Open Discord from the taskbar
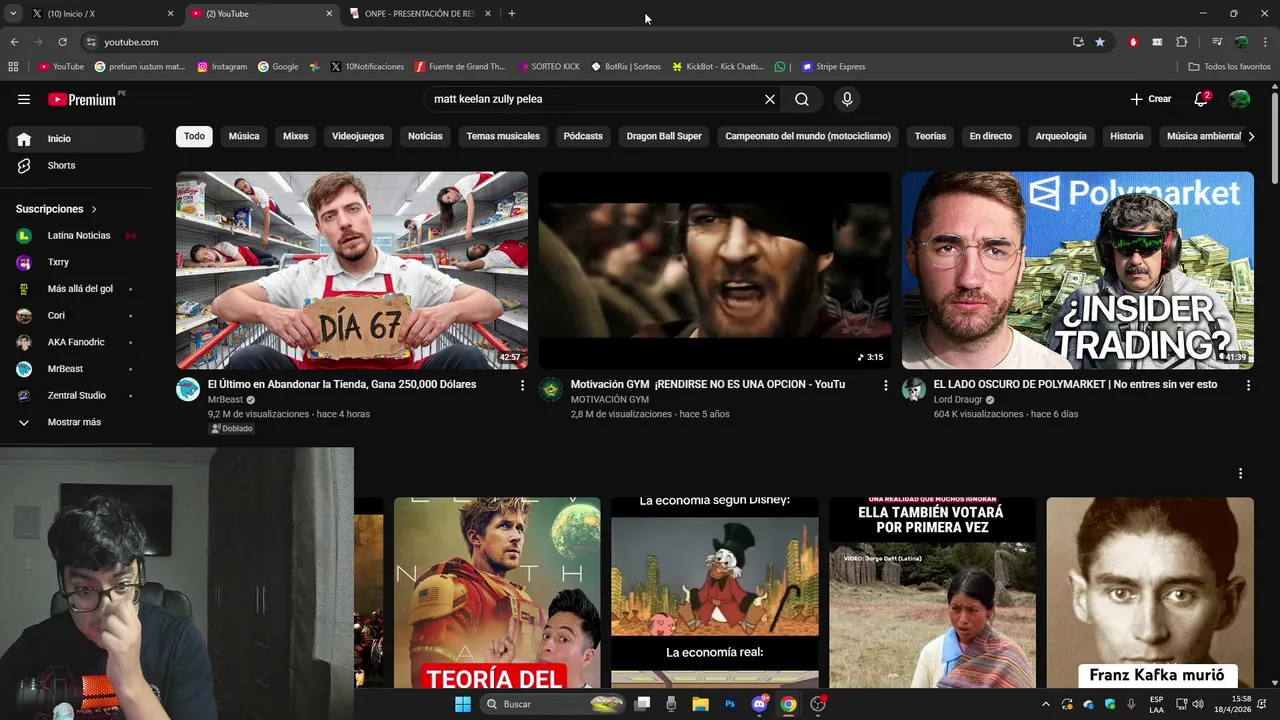 pyautogui.click(x=759, y=704)
